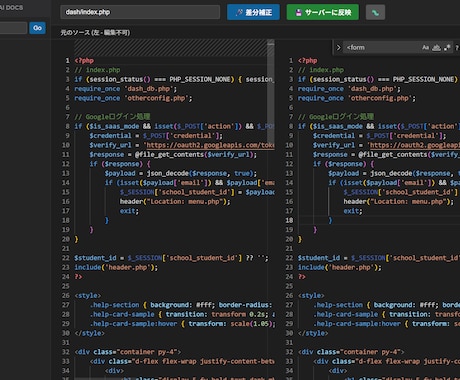460x380 pixels.
Task: Click the 元のソース (左・編集不可) label
Action: coord(95,33)
